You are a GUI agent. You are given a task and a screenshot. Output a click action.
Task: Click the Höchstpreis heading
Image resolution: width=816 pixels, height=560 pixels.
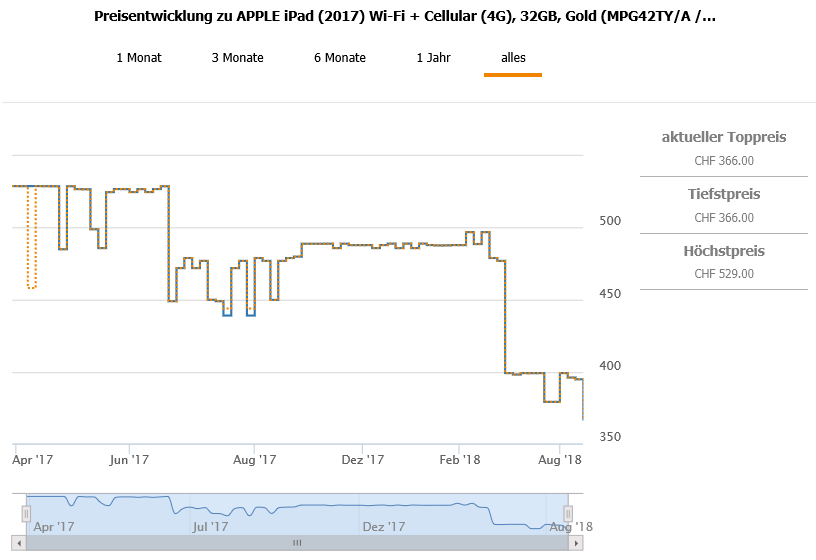[x=724, y=251]
